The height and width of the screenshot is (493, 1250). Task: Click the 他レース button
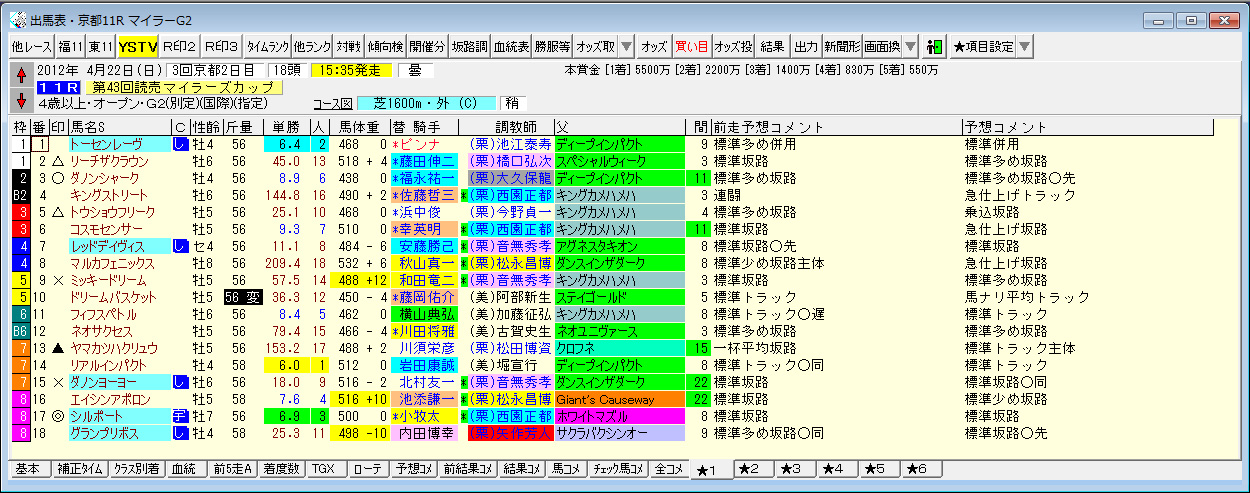(x=31, y=46)
